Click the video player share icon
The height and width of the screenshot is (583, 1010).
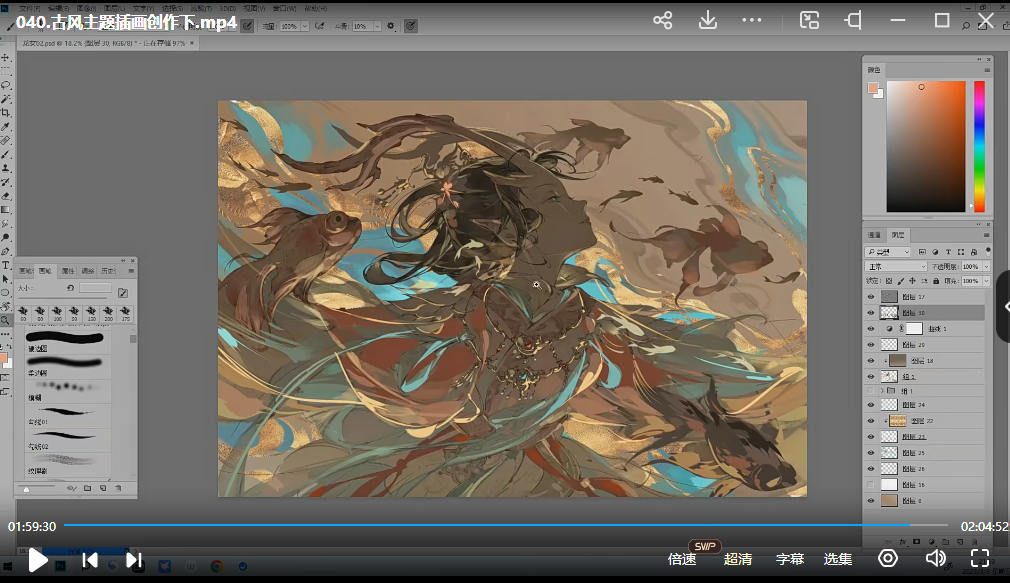click(x=662, y=20)
